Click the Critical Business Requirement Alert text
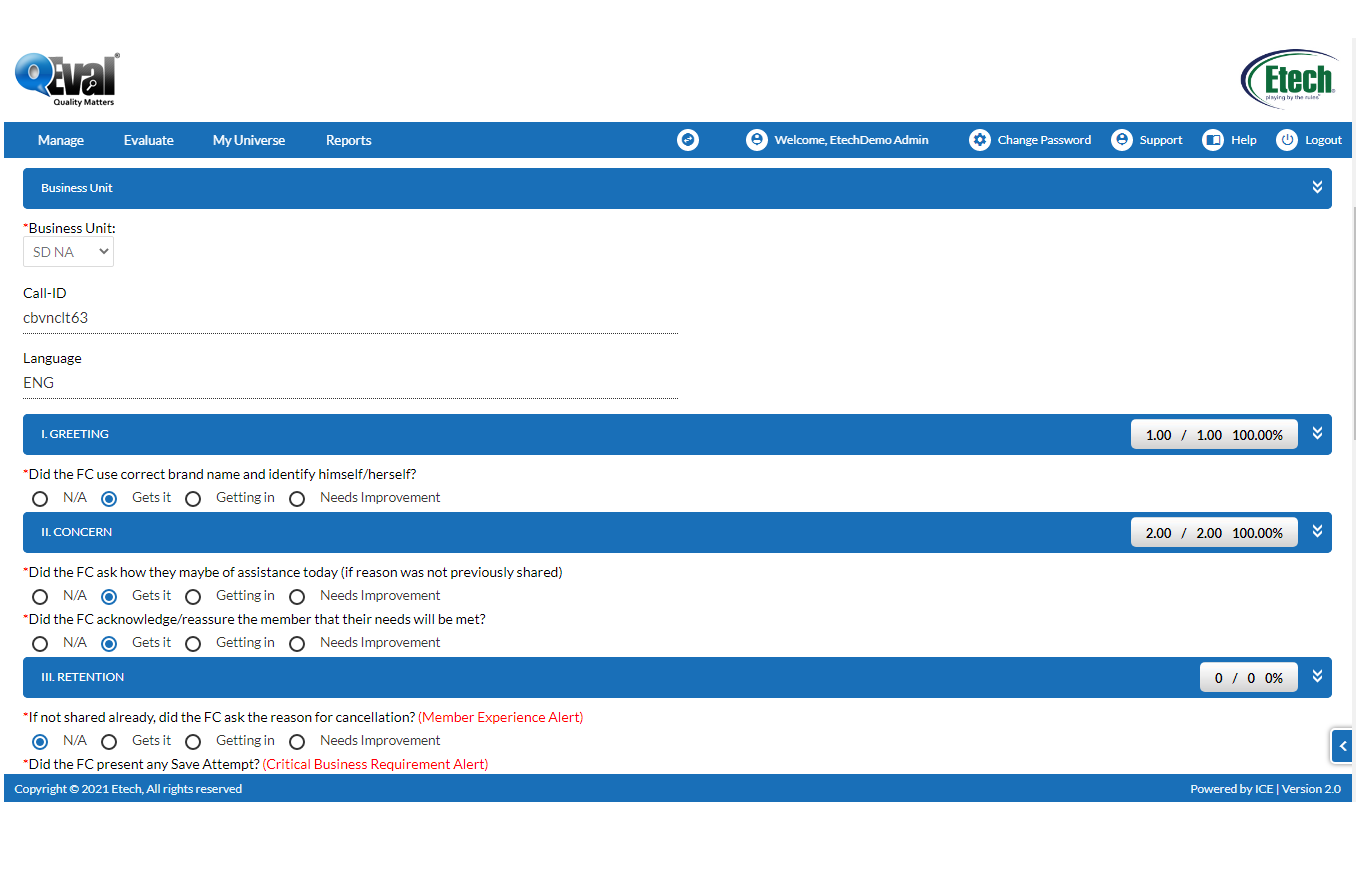This screenshot has height=874, width=1356. [376, 764]
